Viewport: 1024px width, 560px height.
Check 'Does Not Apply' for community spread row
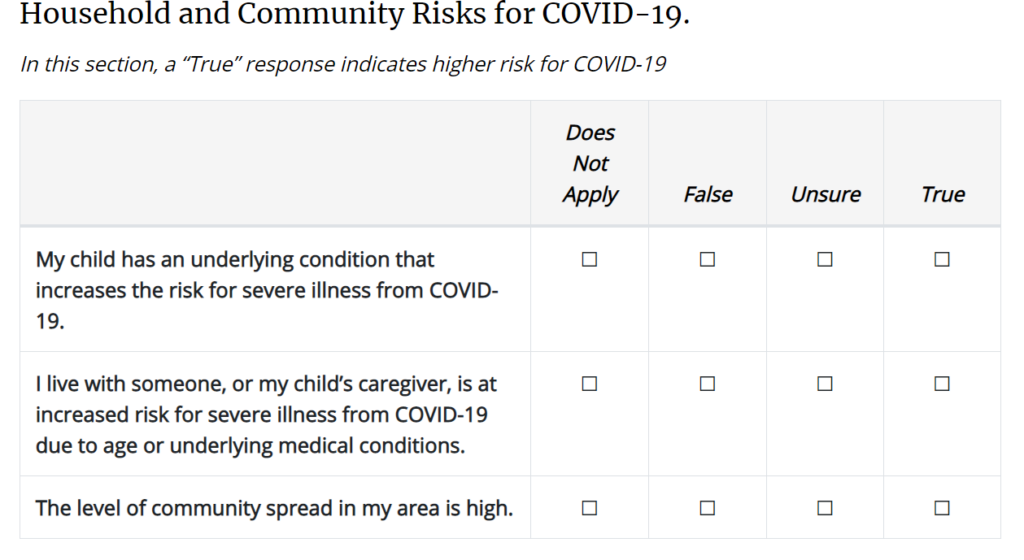[x=589, y=508]
